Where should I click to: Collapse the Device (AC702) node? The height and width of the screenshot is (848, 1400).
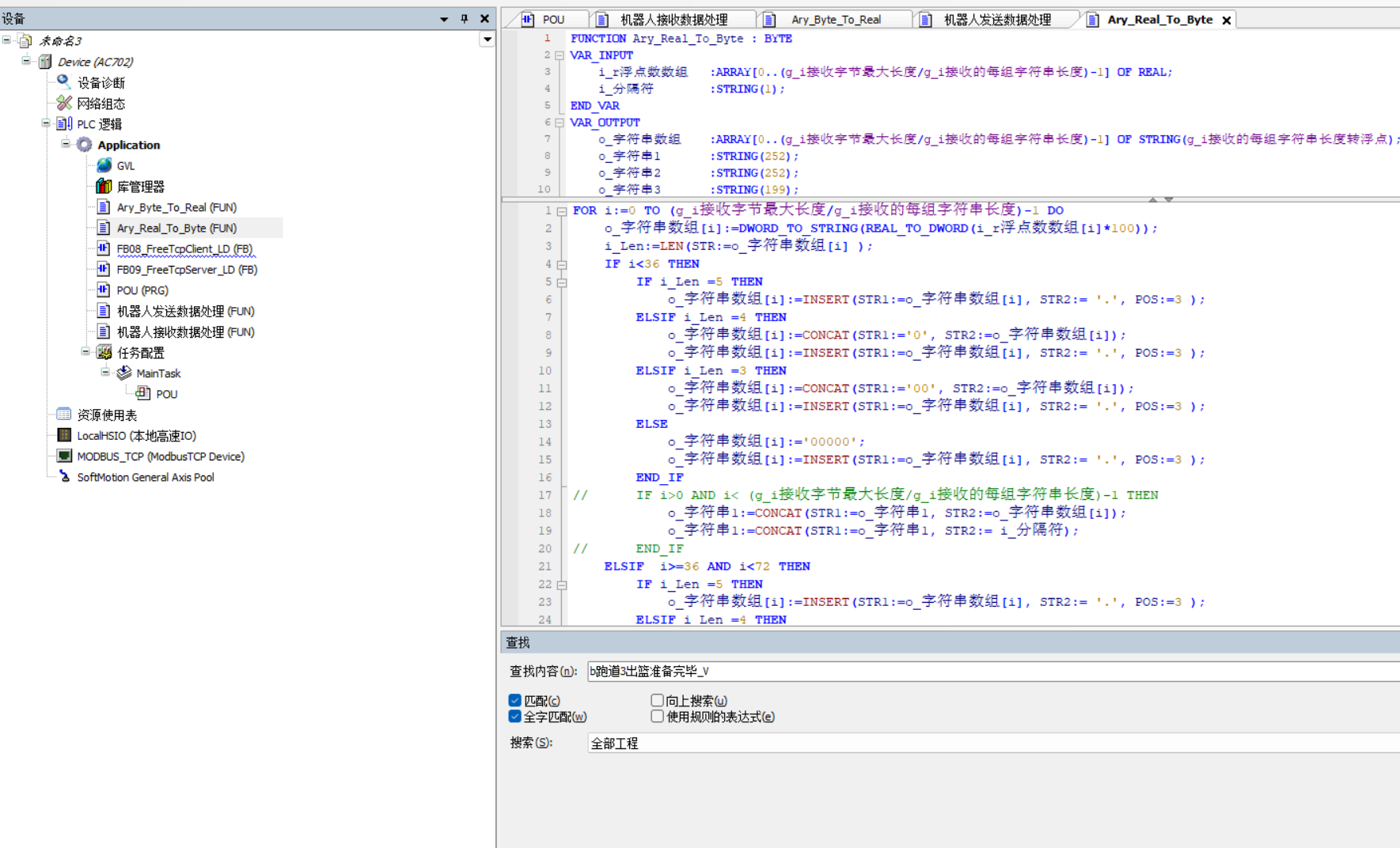point(26,60)
